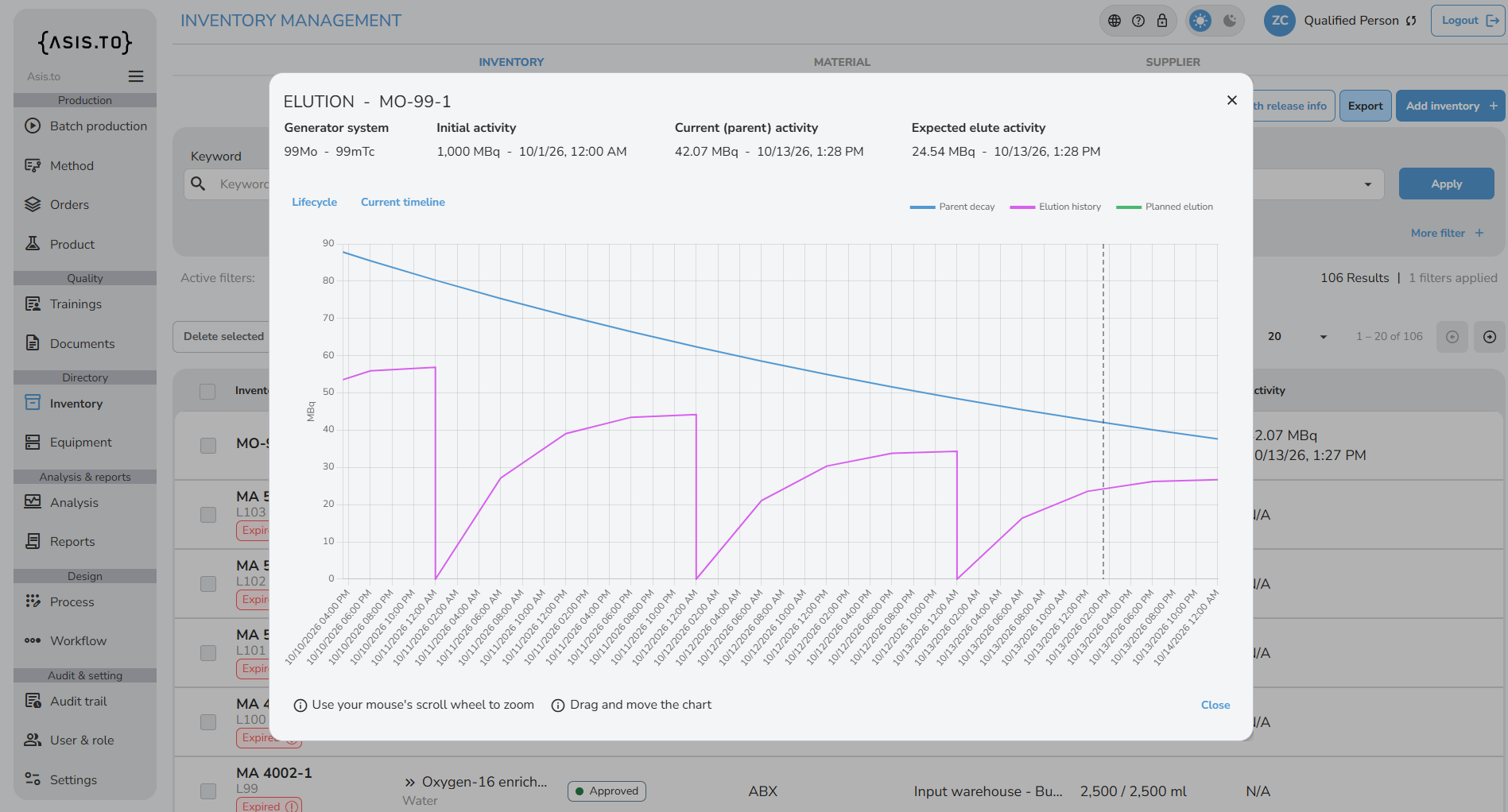The width and height of the screenshot is (1508, 812).
Task: Switch to dark theme moon toggle
Action: 1230,21
